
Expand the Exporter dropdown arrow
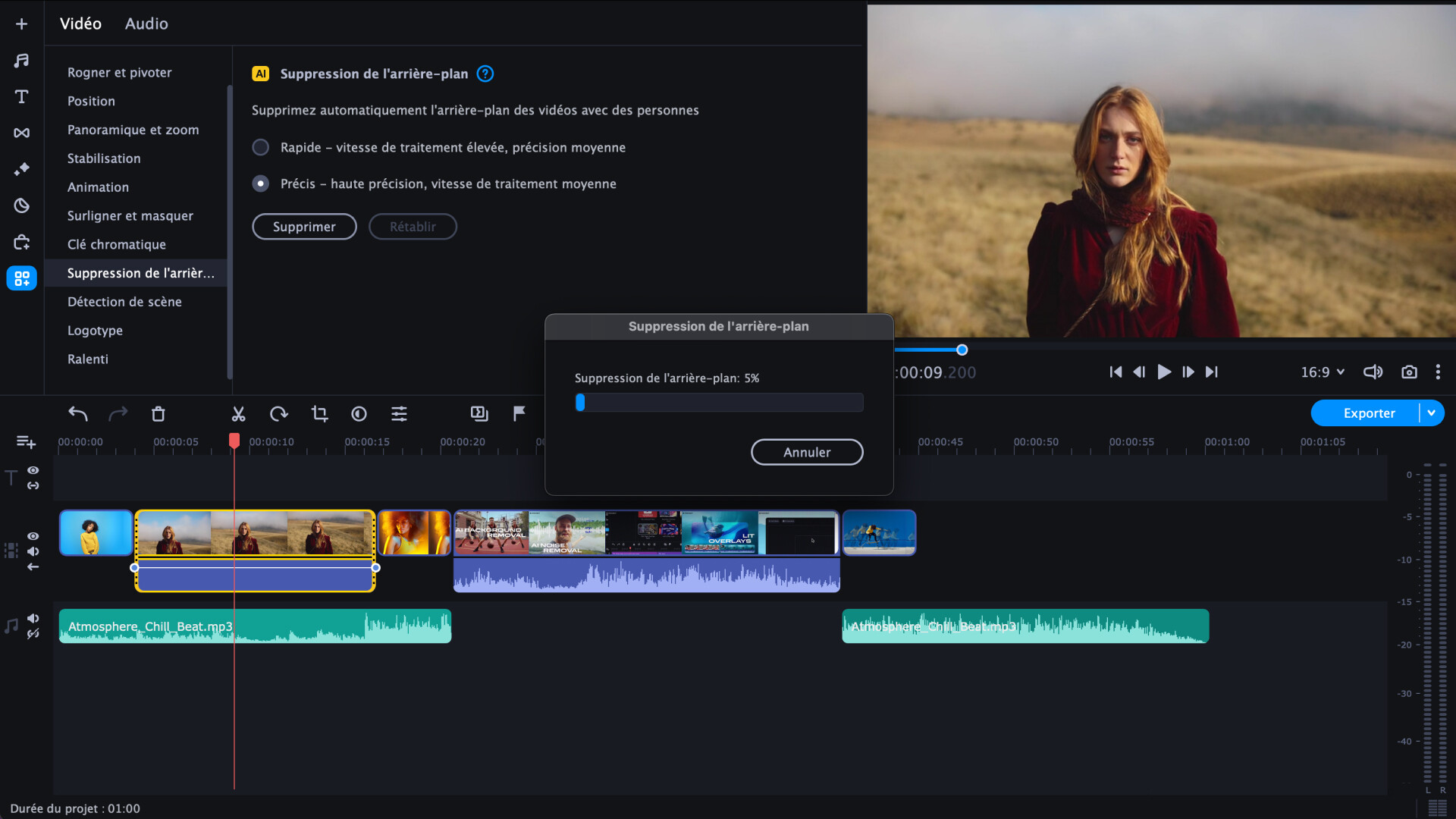[x=1432, y=413]
